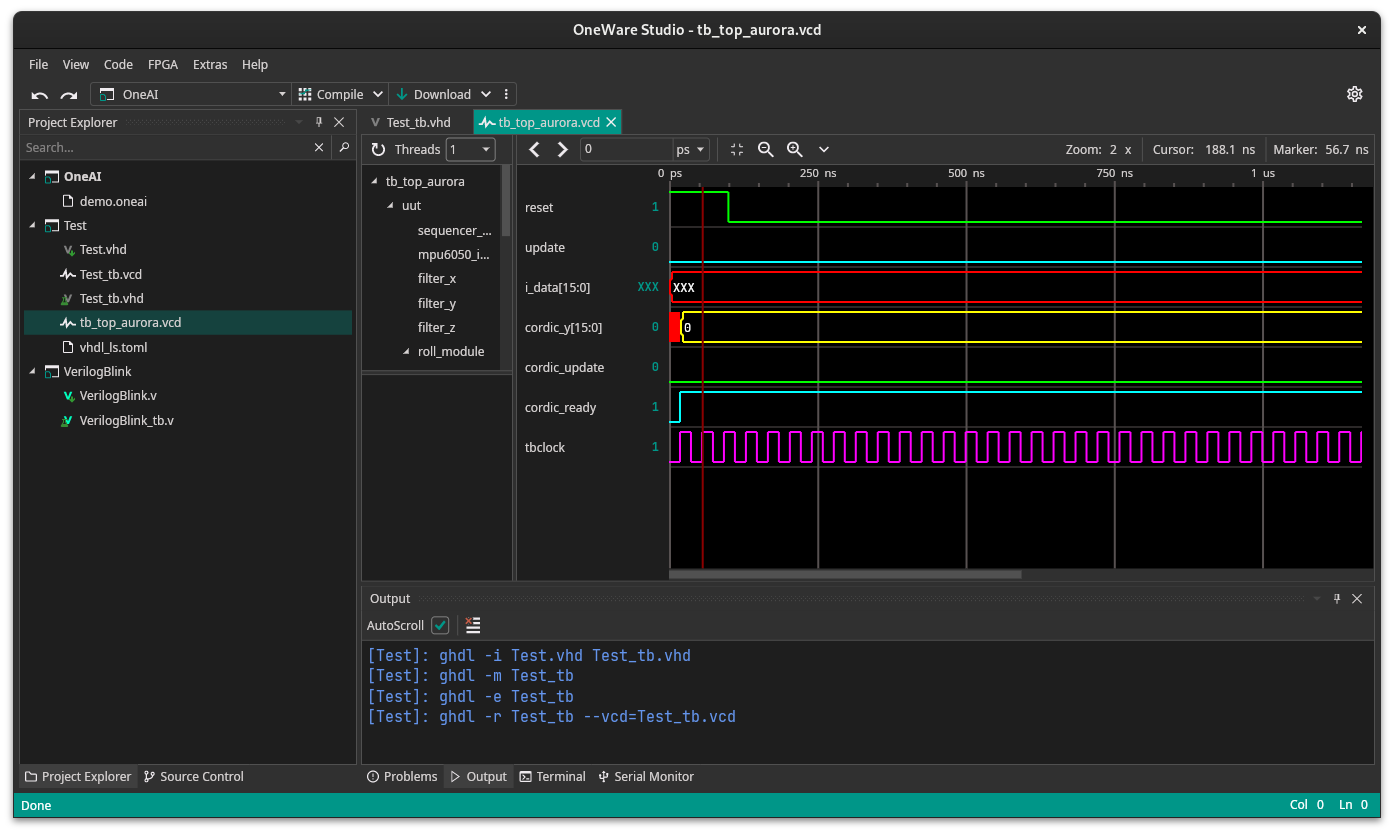Pin the Output panel
The width and height of the screenshot is (1394, 834).
(1337, 598)
